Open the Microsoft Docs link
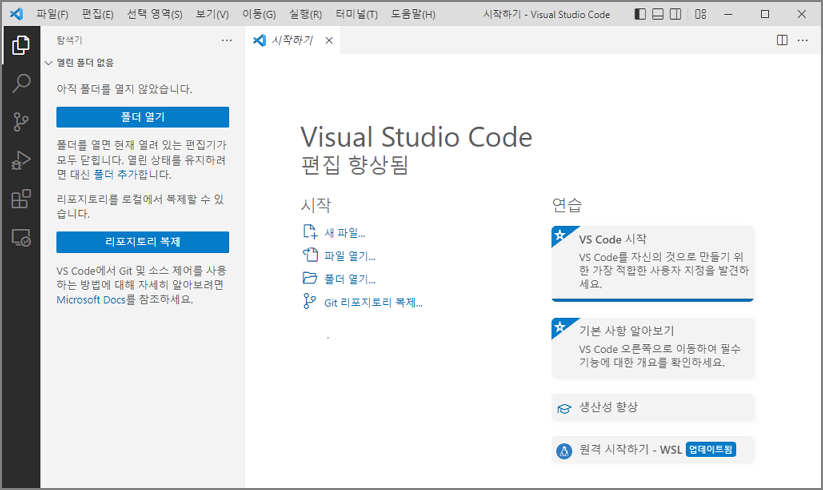This screenshot has height=490, width=823. click(x=91, y=300)
